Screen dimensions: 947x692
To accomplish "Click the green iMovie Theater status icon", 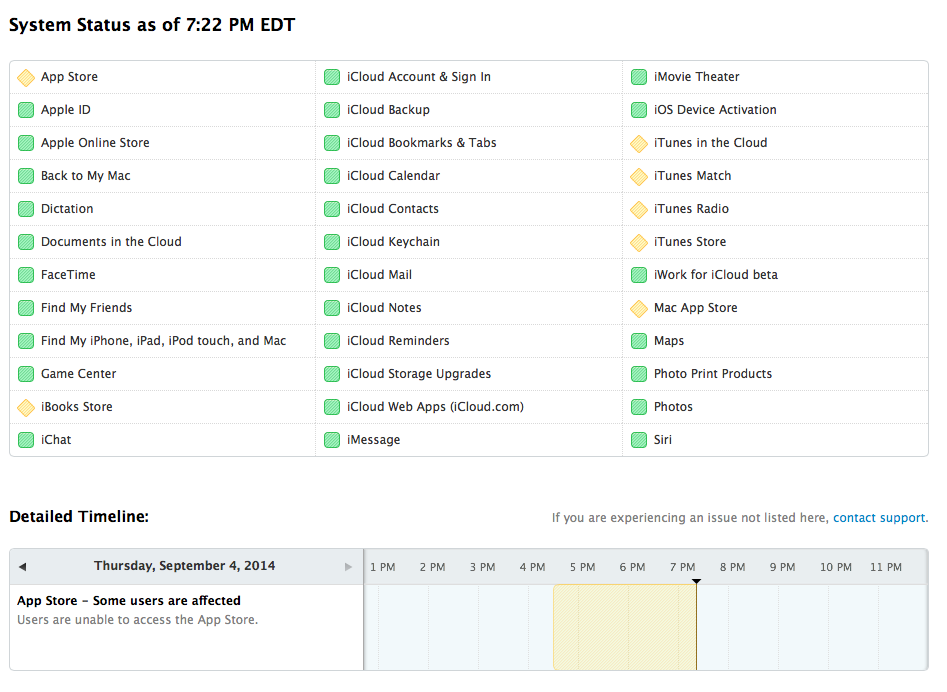I will pos(639,77).
